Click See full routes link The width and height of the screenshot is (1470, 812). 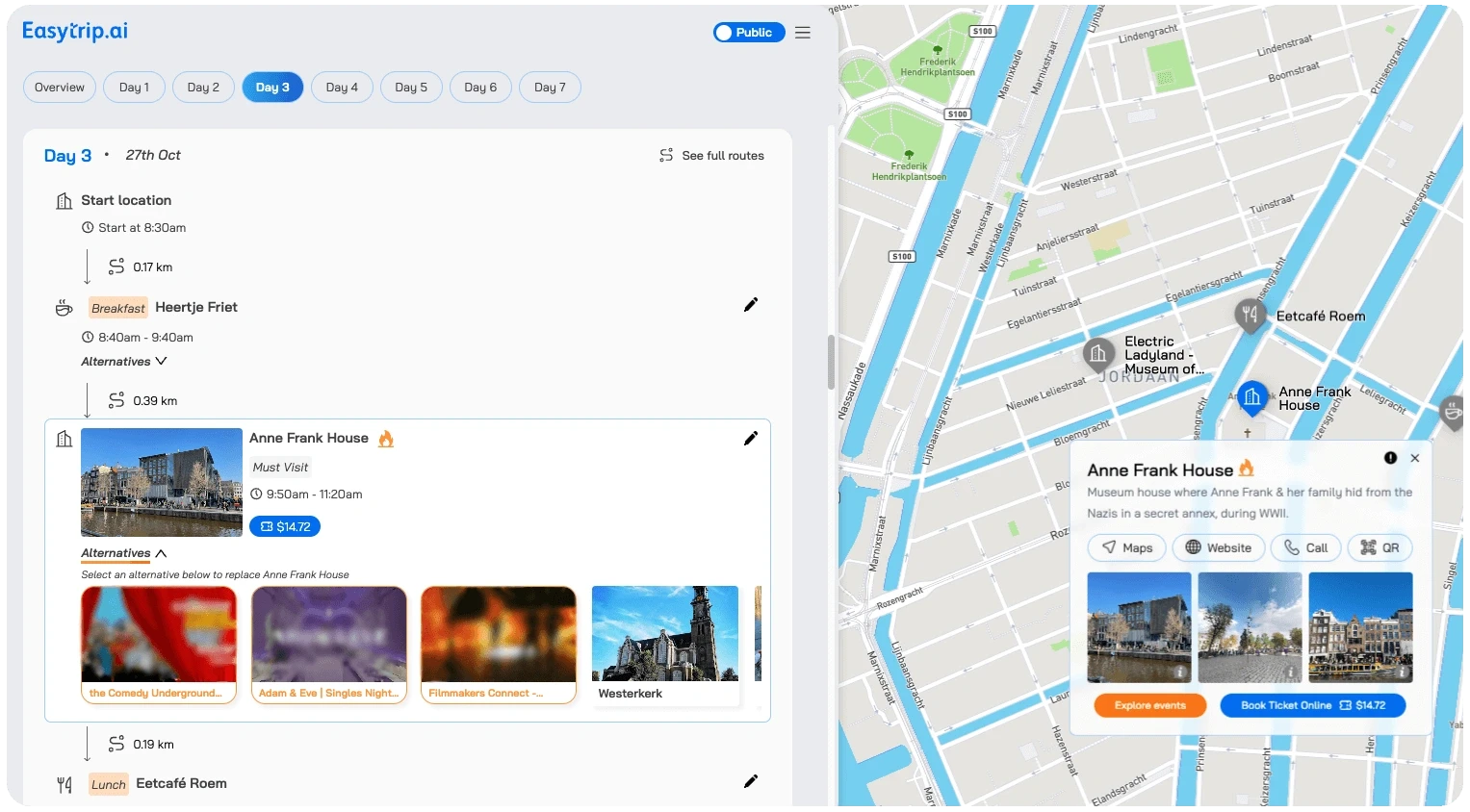pos(712,156)
